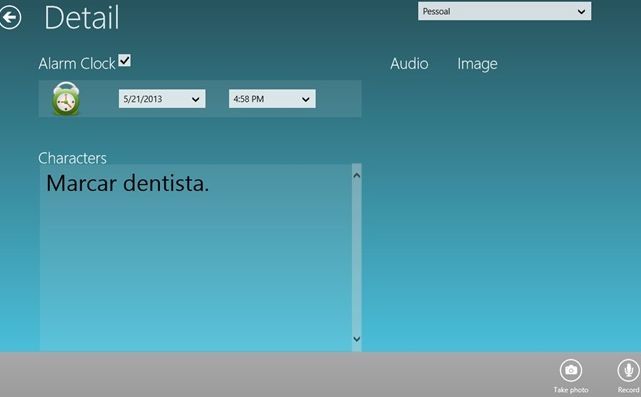This screenshot has height=397, width=641.
Task: Open the Pessoal category dropdown
Action: click(504, 11)
